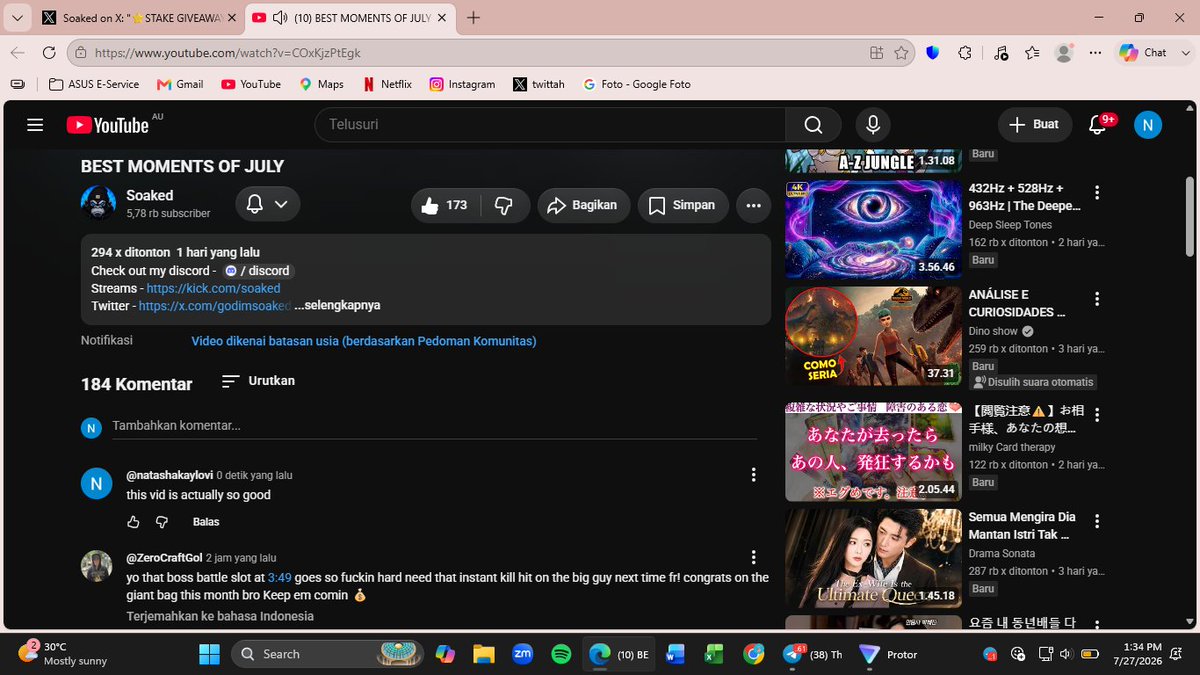Open x.com/godimsoaked Twitter link

coord(215,306)
